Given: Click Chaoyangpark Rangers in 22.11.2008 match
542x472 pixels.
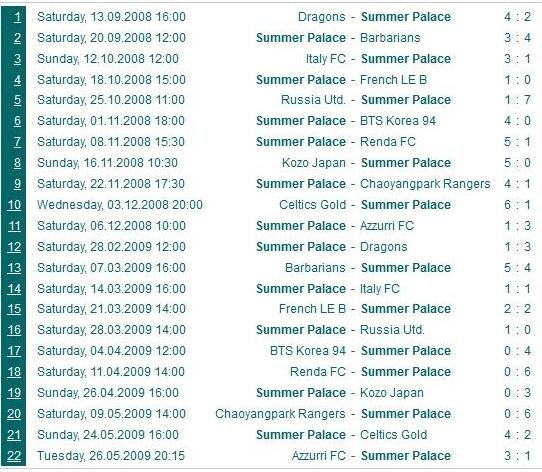Looking at the screenshot, I should tap(425, 184).
